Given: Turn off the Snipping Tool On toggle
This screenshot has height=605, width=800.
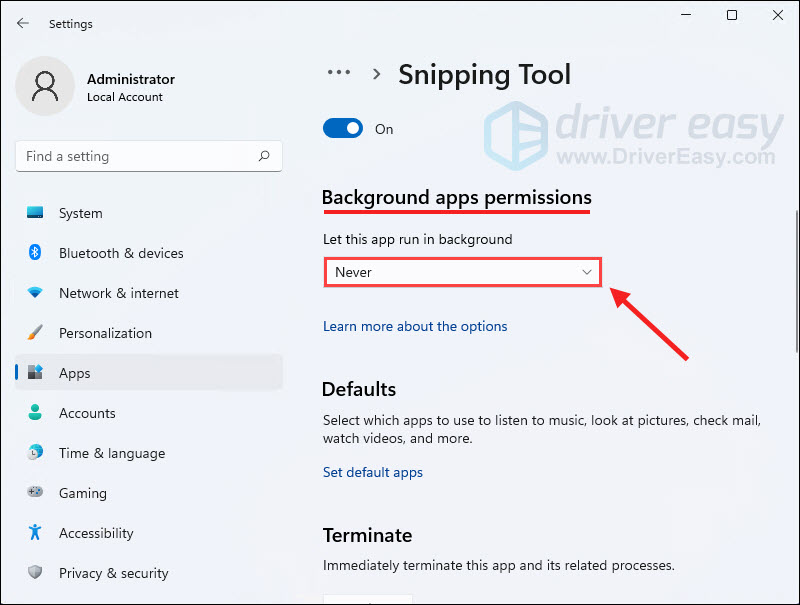Looking at the screenshot, I should click(343, 129).
